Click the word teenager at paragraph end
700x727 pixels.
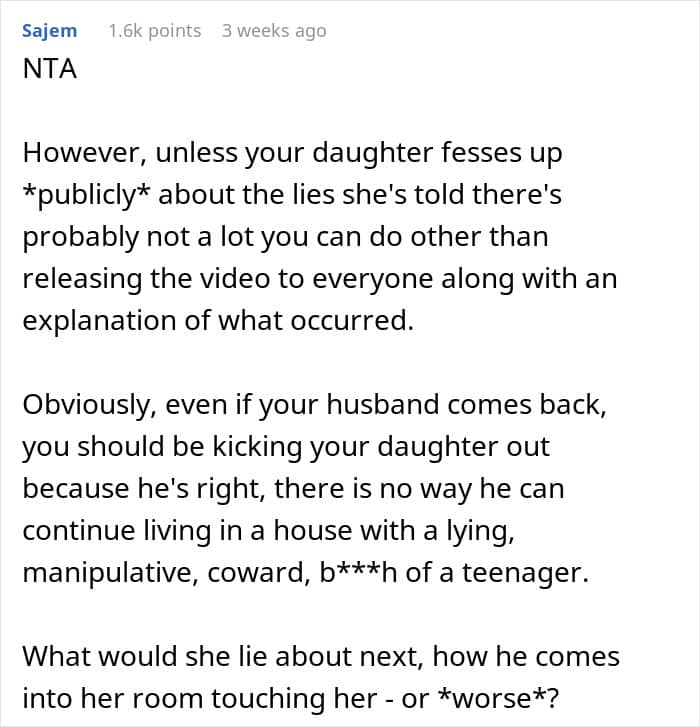(x=525, y=573)
